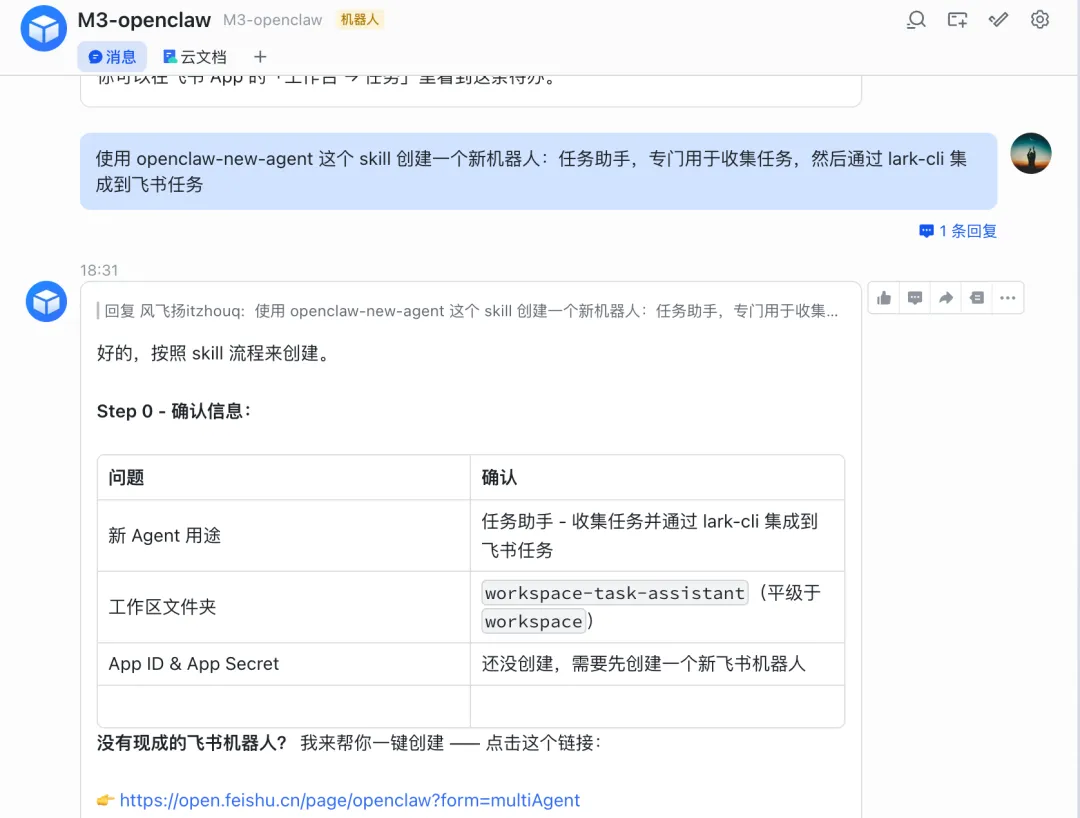The image size is (1080, 818).
Task: Click the workspace-task-assistant code text
Action: [x=614, y=593]
